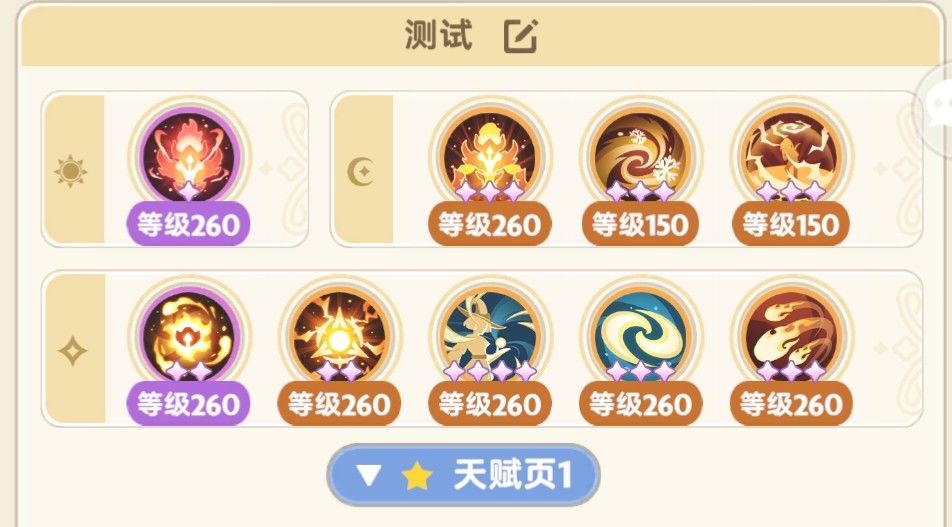Switch to the sun category tab
This screenshot has width=952, height=527.
[x=71, y=171]
